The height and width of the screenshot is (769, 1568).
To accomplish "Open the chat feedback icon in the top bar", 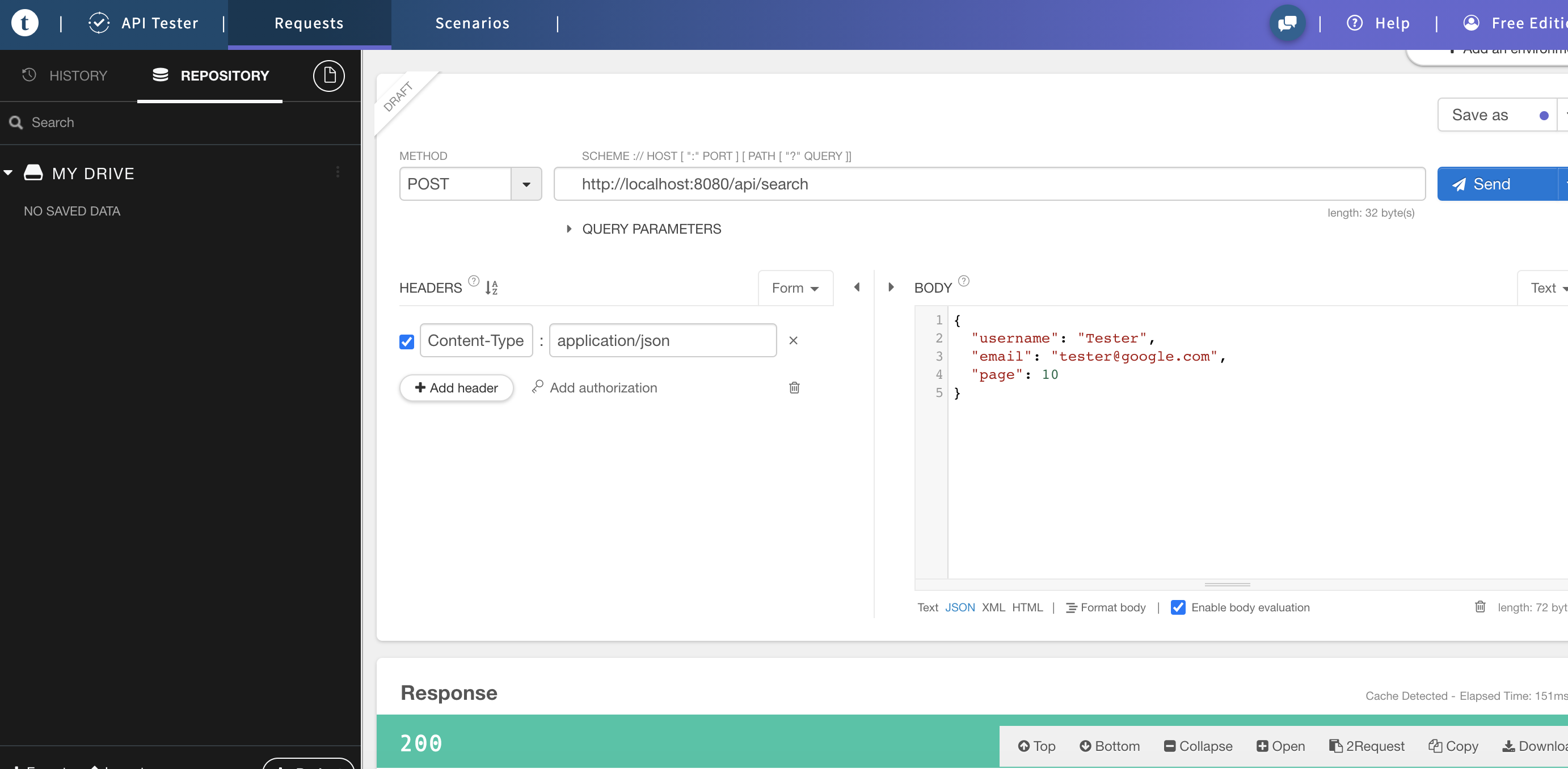I will coord(1287,23).
